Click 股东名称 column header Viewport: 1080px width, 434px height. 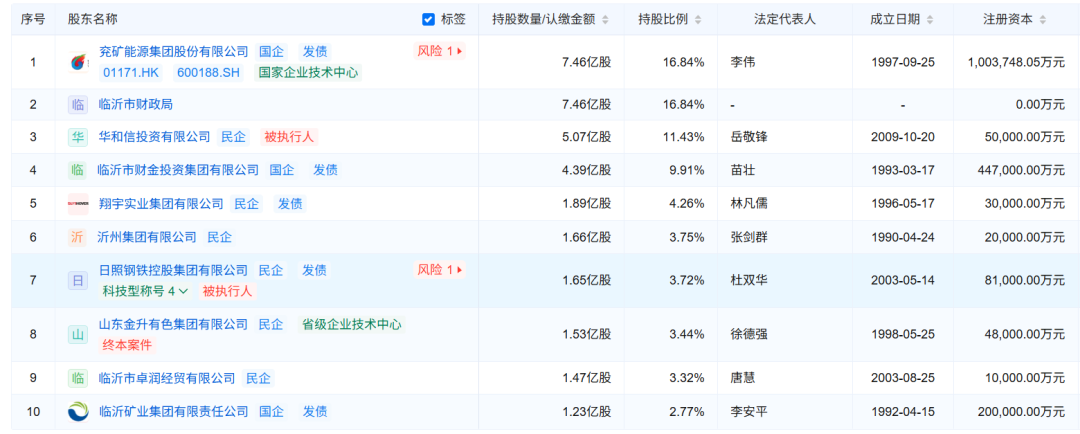pos(92,20)
